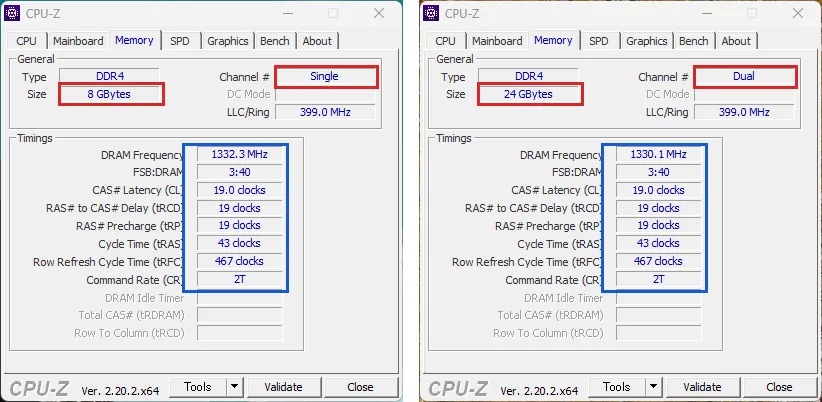This screenshot has width=822, height=402.
Task: Click the 8 GBytes size field
Action: [109, 94]
